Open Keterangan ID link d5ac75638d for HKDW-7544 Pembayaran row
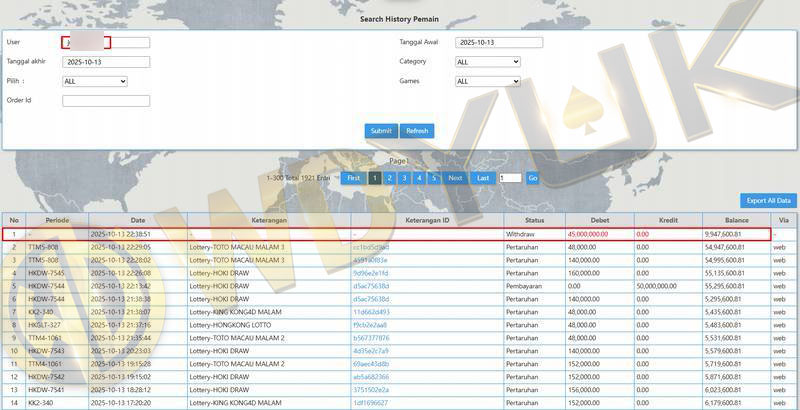 coord(370,286)
